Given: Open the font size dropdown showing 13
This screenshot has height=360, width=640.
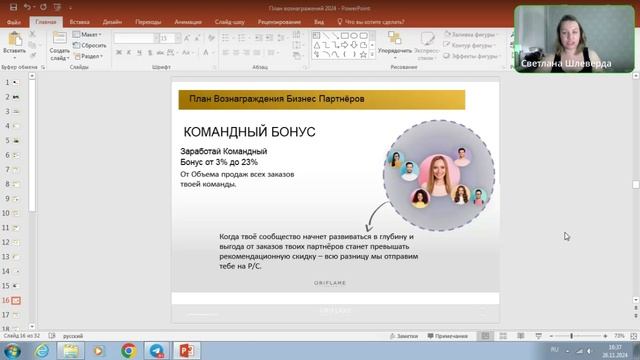Looking at the screenshot, I should [x=178, y=38].
